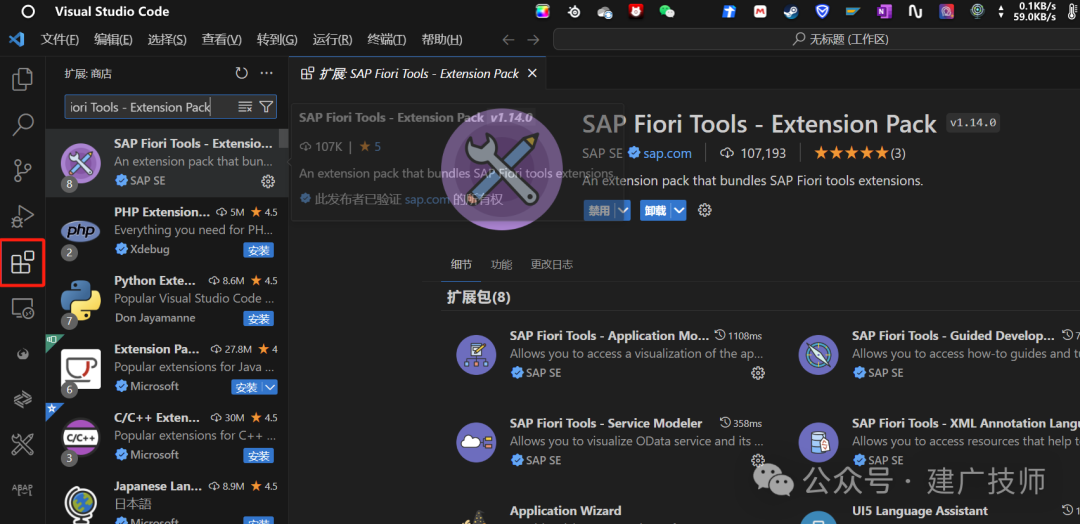Open the sap.com publisher link in header
This screenshot has height=524, width=1080.
[x=667, y=153]
